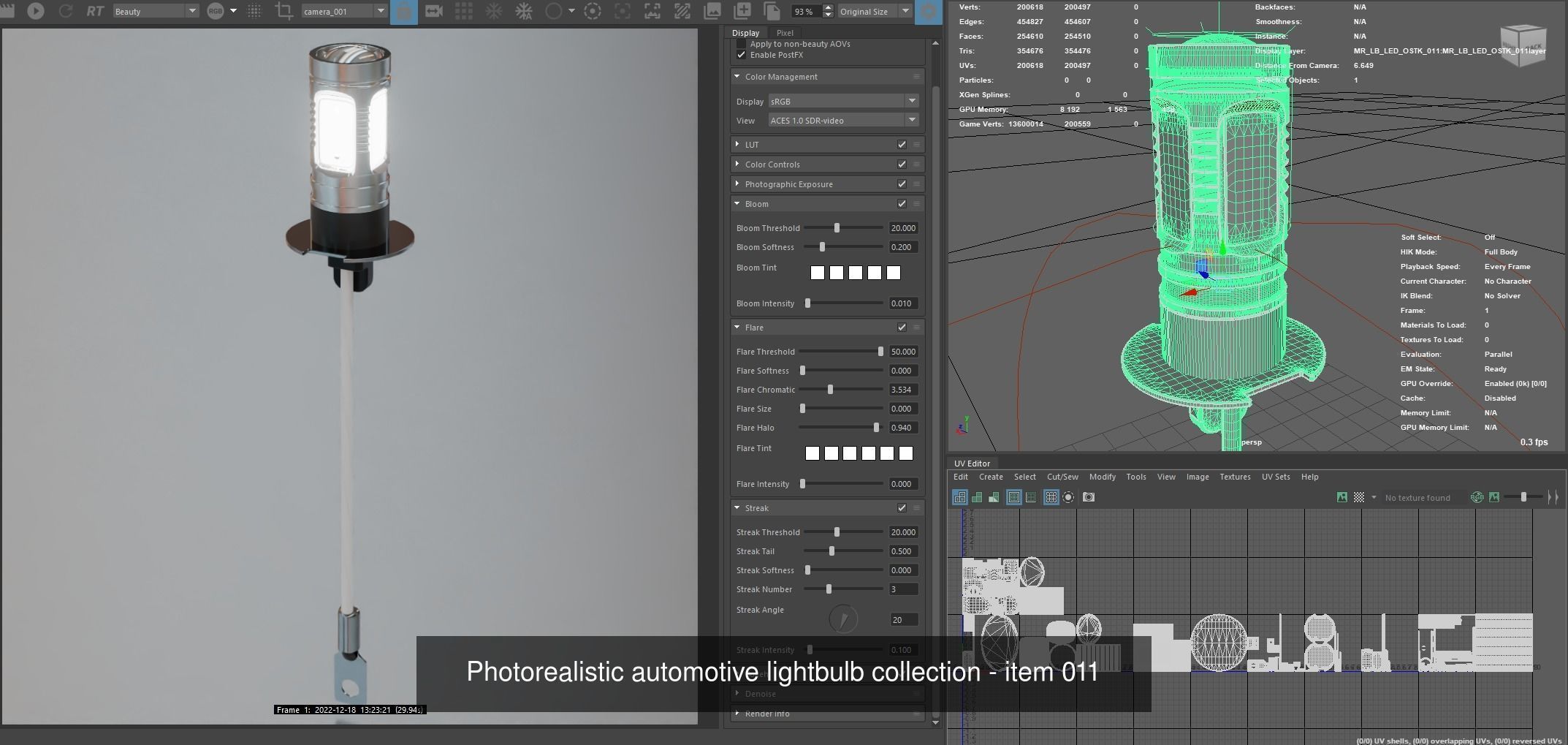Open the camera_001 camera dropdown
This screenshot has height=745, width=1568.
coord(344,11)
